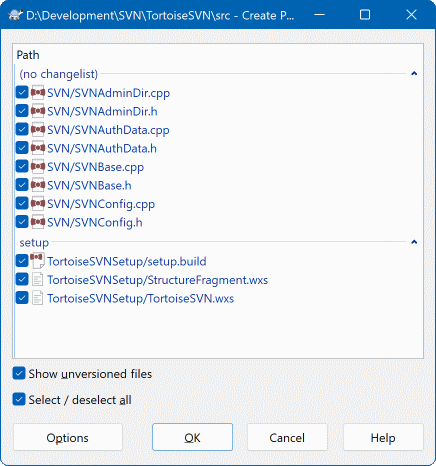The height and width of the screenshot is (466, 436).
Task: Select the TortoiseSVNSetup/TortoiseSVN.wxs file name
Action: click(x=140, y=298)
